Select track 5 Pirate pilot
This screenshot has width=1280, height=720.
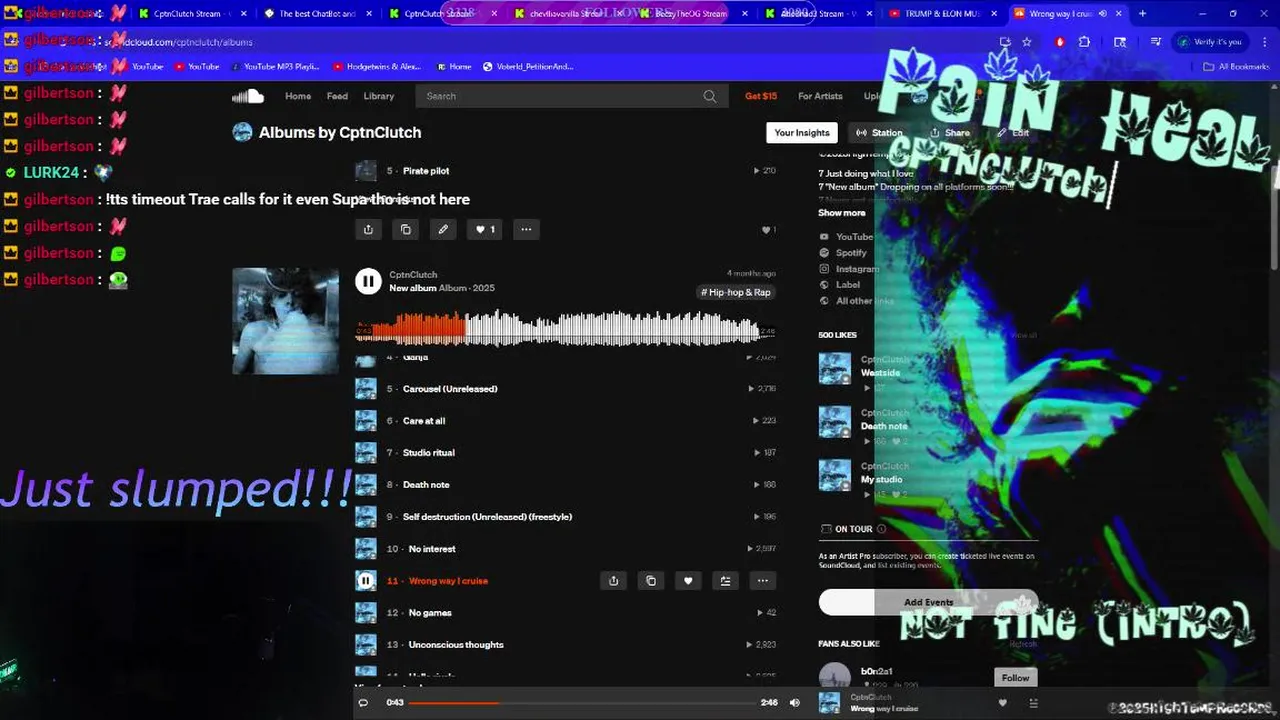click(x=426, y=171)
